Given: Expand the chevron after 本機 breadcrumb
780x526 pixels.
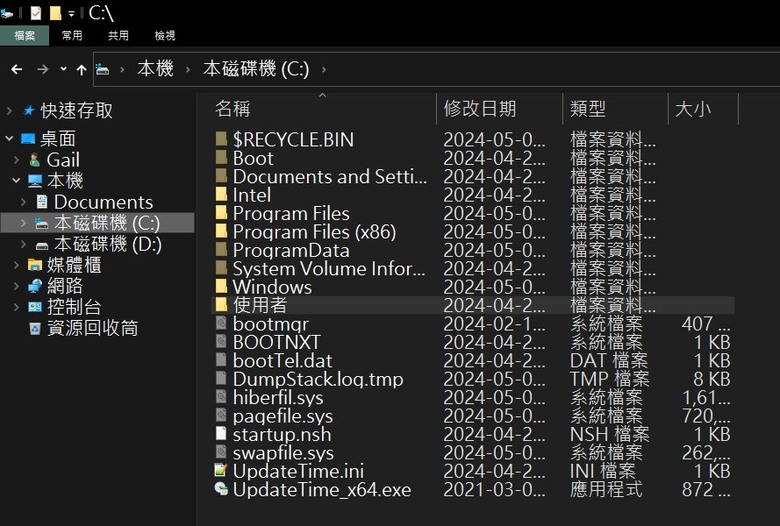Looking at the screenshot, I should (x=188, y=70).
